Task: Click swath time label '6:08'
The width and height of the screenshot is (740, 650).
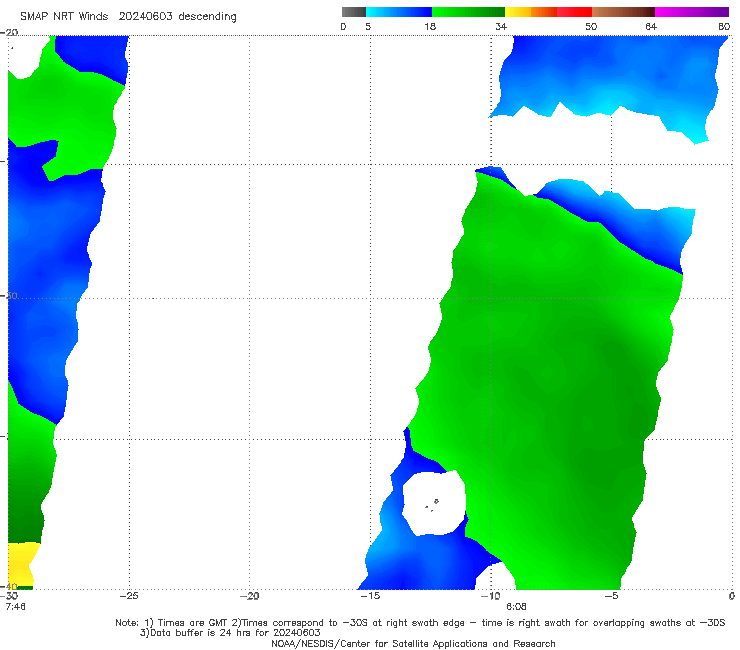Action: 516,607
